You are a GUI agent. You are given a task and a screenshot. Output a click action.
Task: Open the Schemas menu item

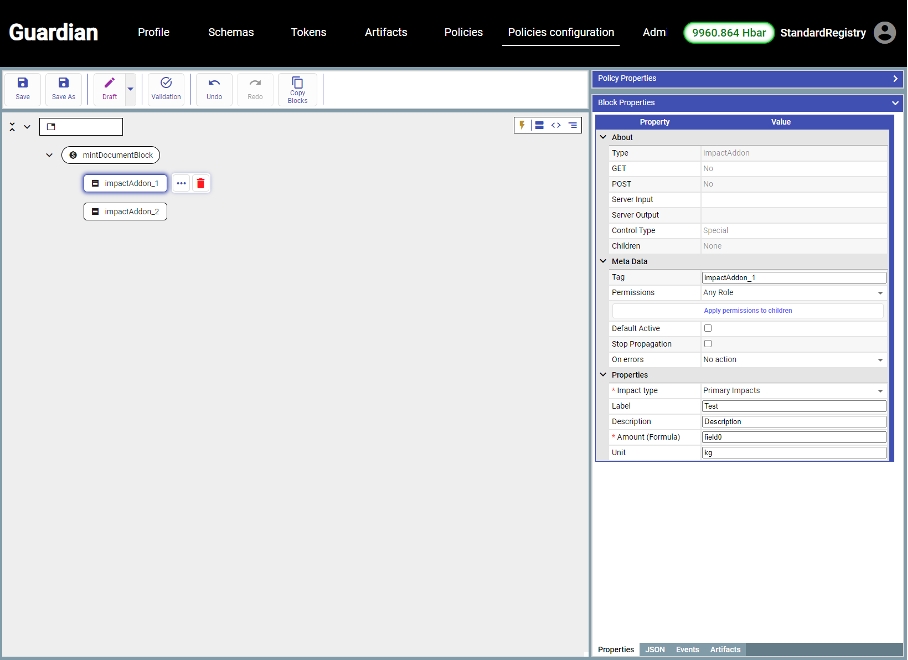tap(231, 33)
